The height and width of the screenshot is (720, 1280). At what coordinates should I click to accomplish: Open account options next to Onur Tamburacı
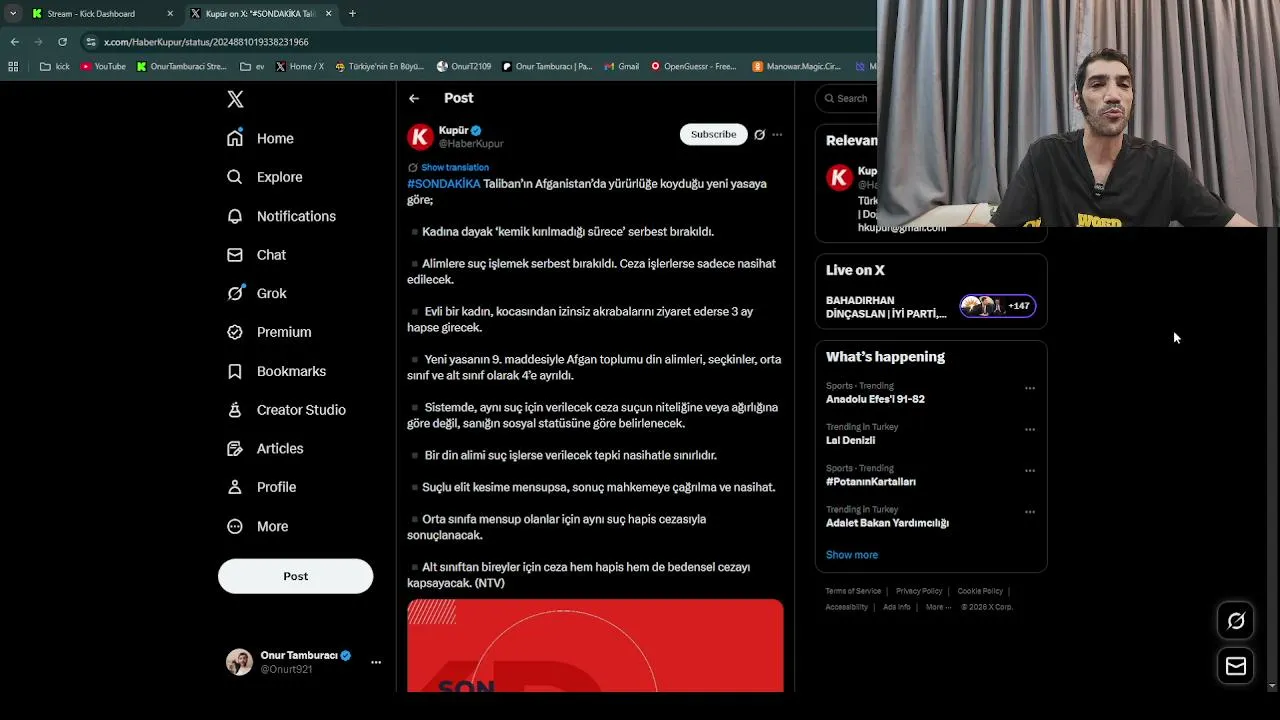[x=376, y=662]
